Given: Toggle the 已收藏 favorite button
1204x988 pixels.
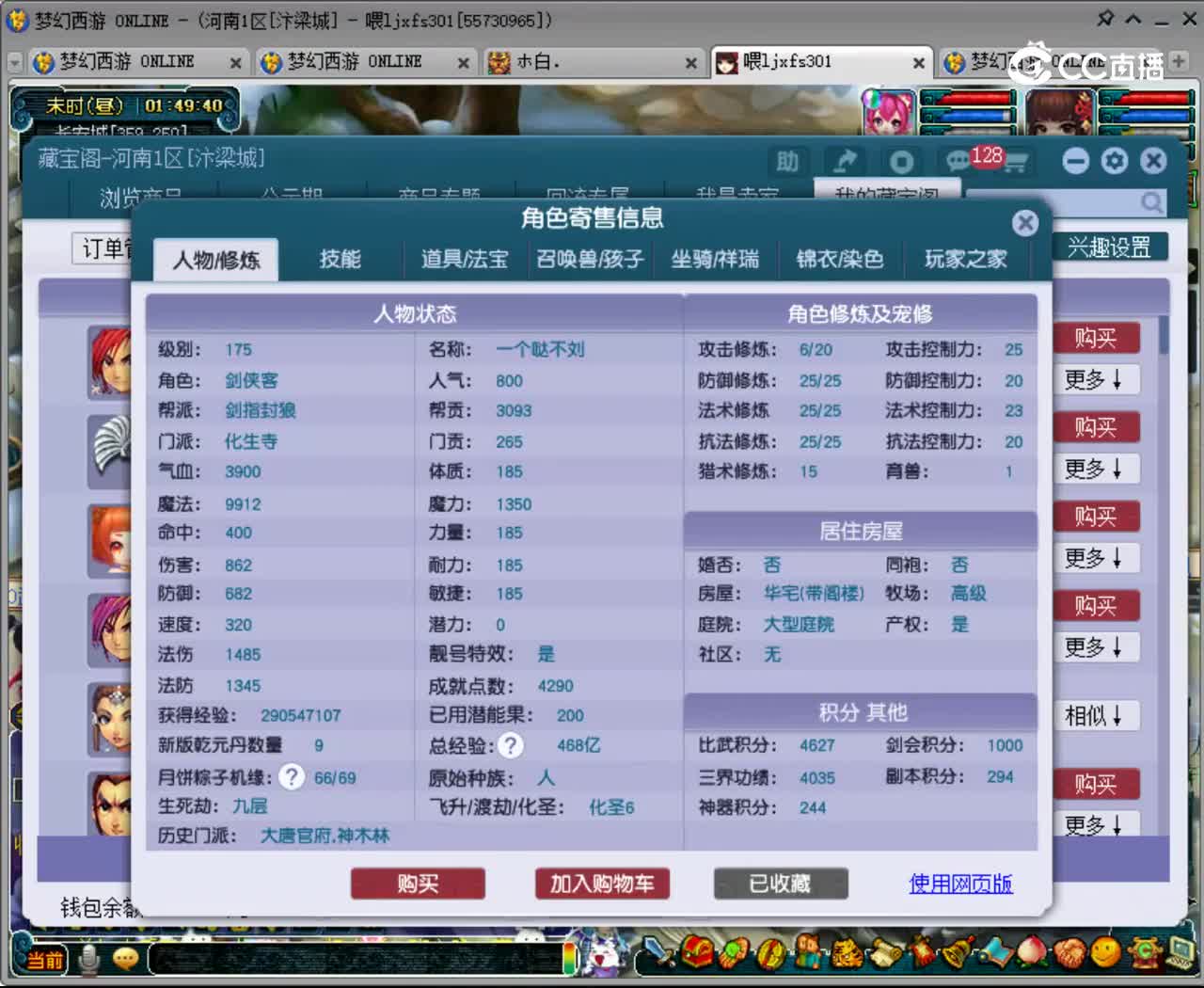Looking at the screenshot, I should click(781, 884).
